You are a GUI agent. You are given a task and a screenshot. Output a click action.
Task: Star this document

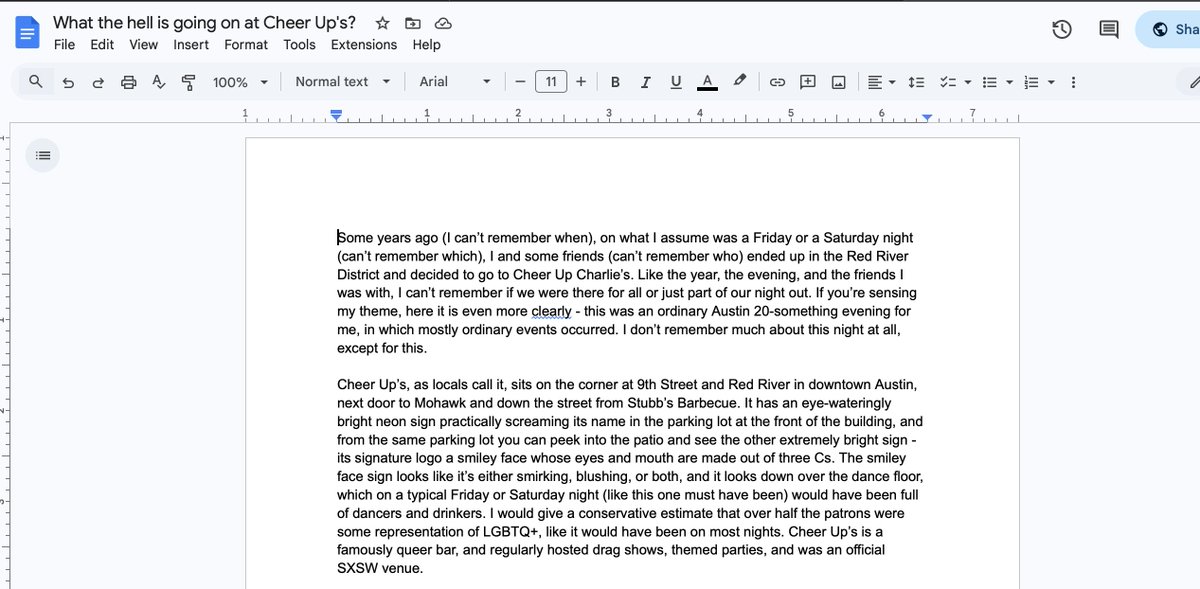tap(382, 23)
